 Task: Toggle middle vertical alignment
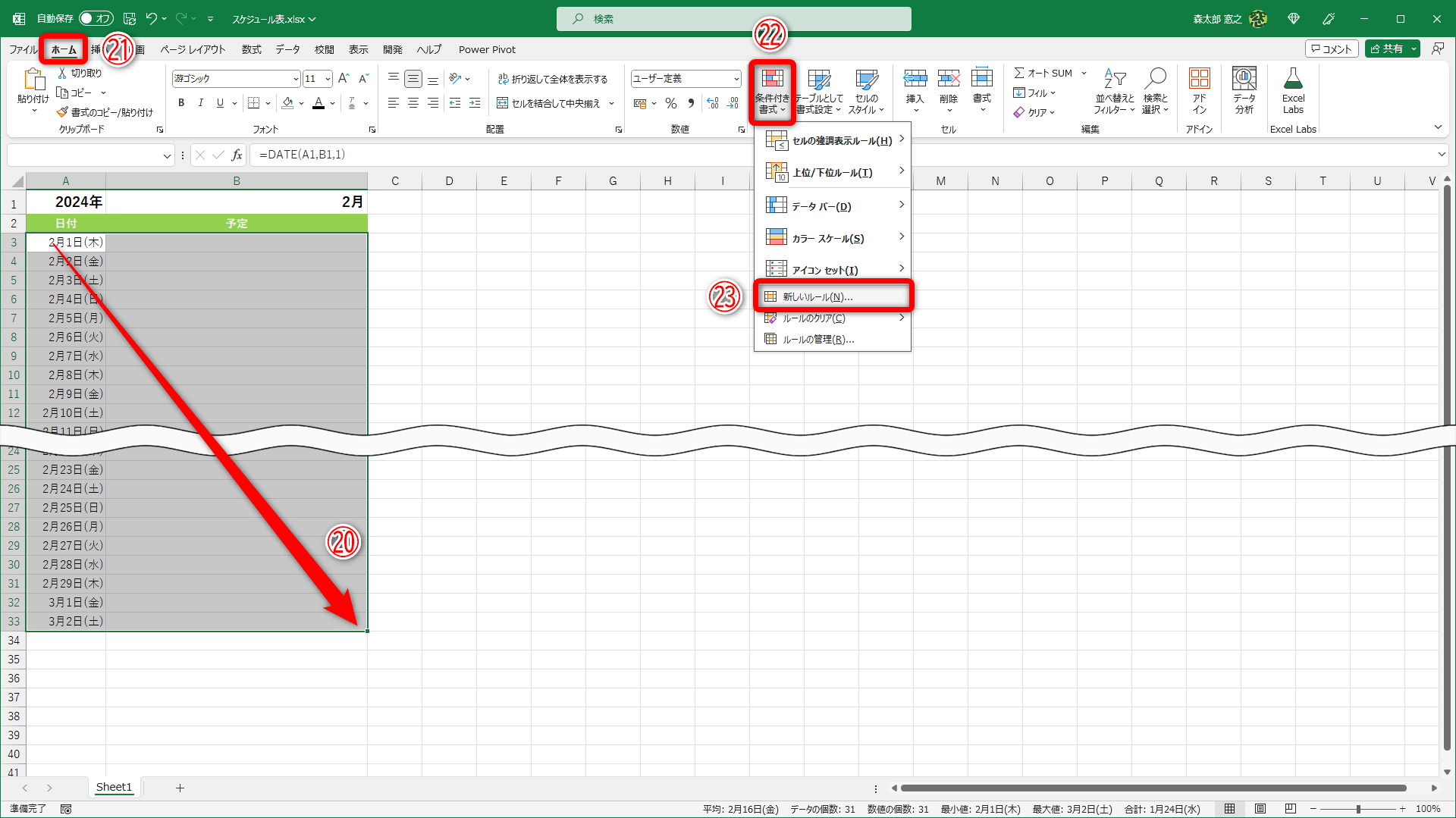click(x=413, y=79)
